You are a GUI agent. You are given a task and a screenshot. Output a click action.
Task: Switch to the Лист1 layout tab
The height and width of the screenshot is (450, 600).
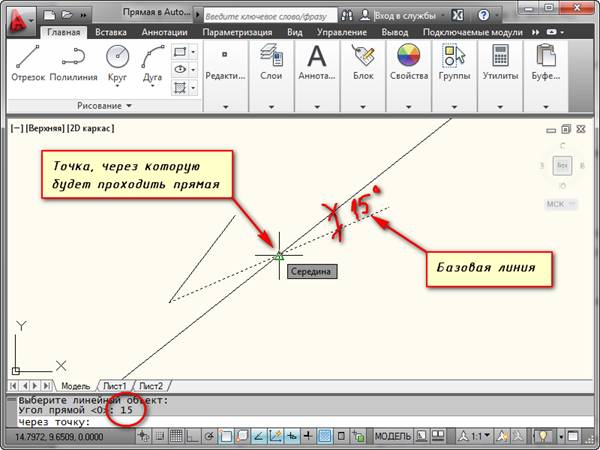coord(115,386)
